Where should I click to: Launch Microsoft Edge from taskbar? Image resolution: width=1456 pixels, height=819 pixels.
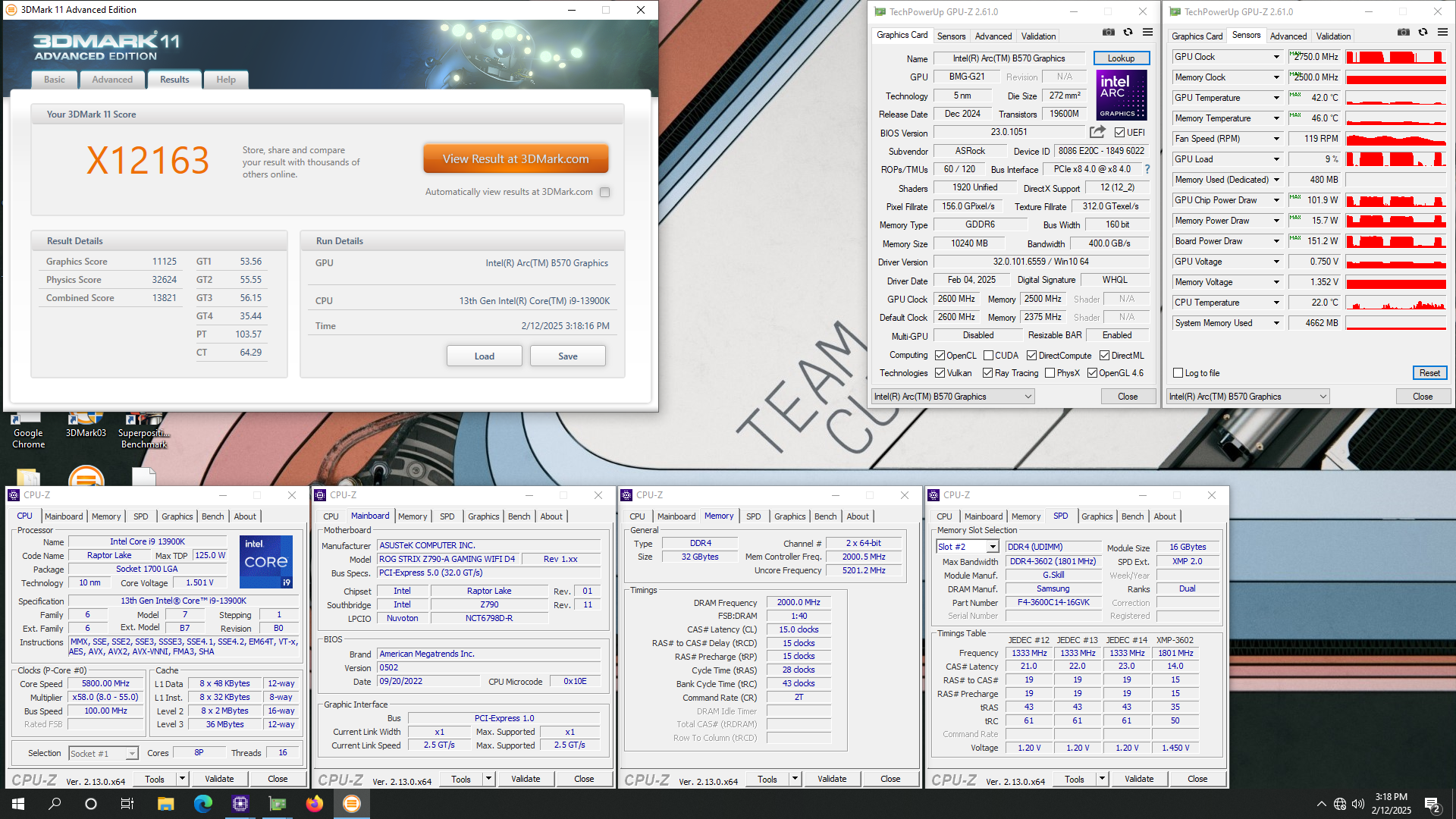click(x=203, y=804)
